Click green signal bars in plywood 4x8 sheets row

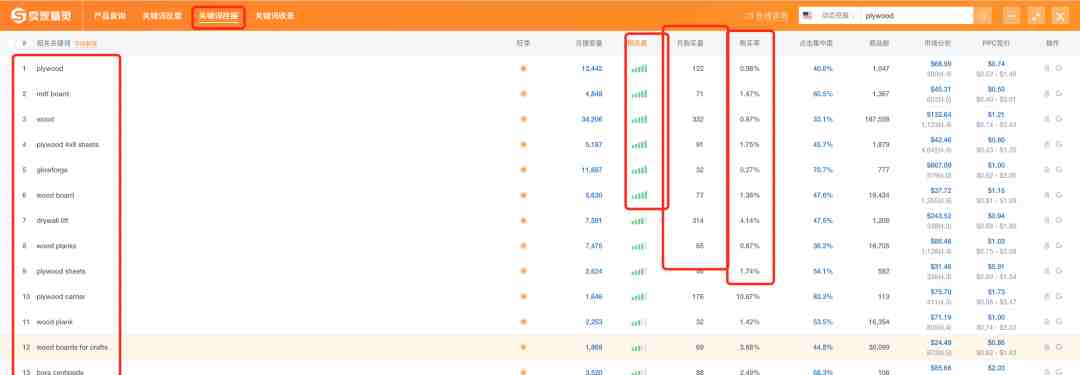pyautogui.click(x=639, y=145)
